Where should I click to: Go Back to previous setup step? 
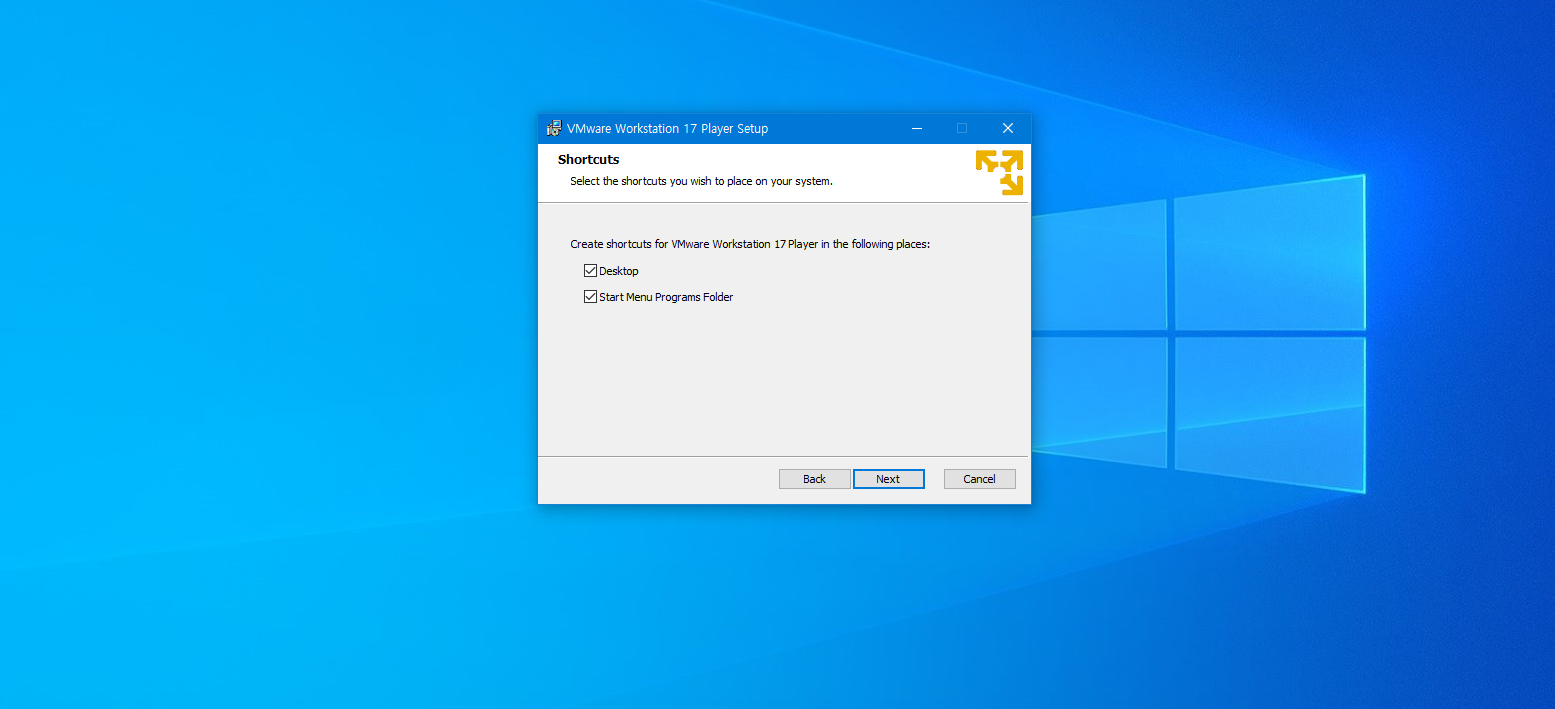pos(814,479)
